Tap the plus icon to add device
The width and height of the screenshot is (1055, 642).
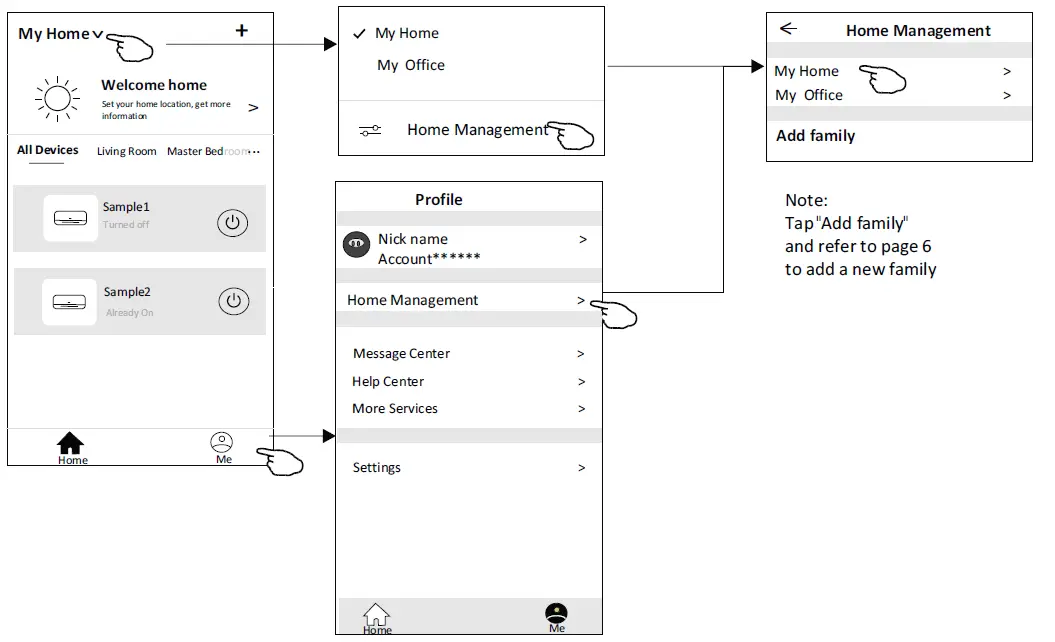241,30
